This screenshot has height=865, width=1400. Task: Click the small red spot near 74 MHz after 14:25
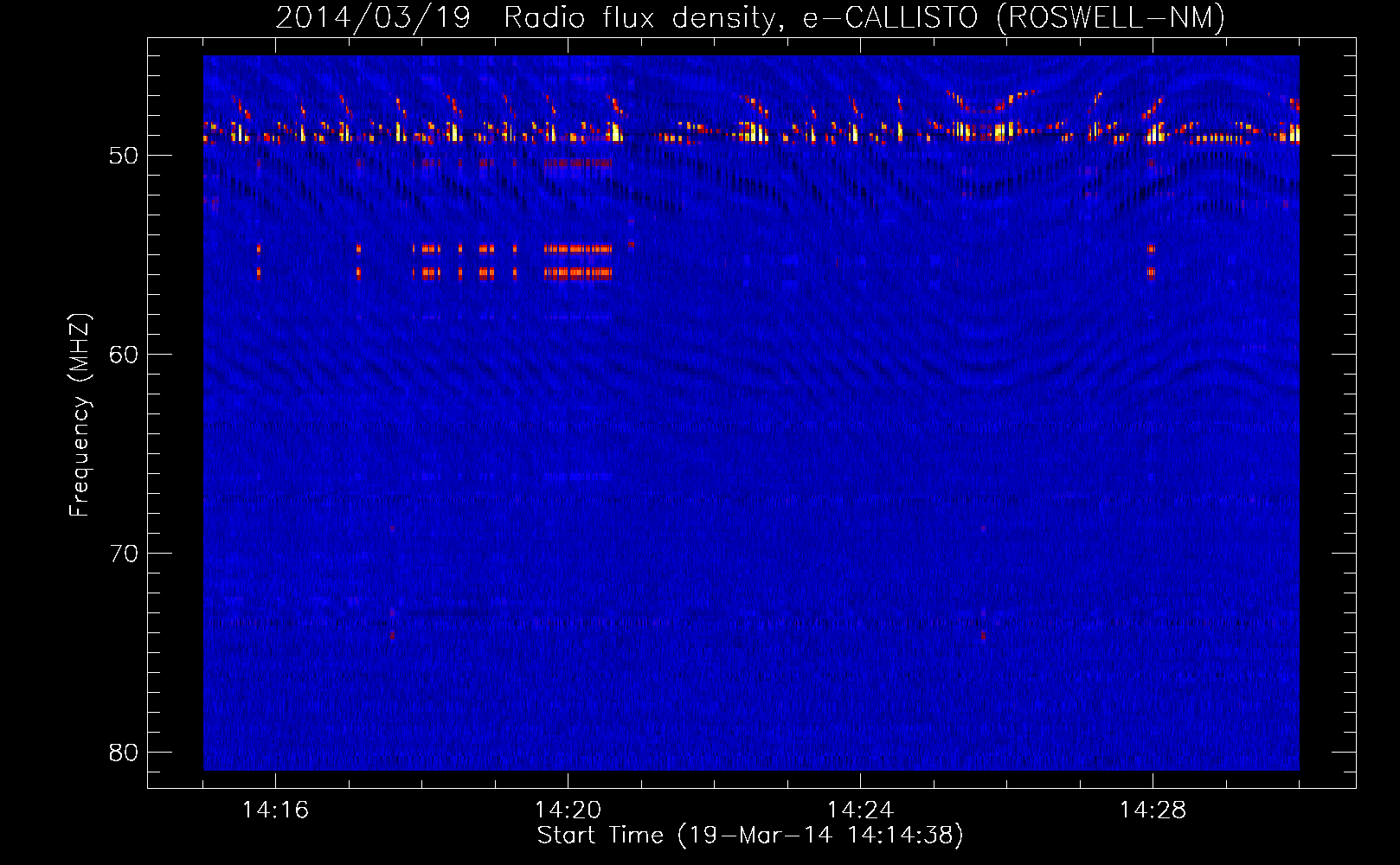(983, 636)
